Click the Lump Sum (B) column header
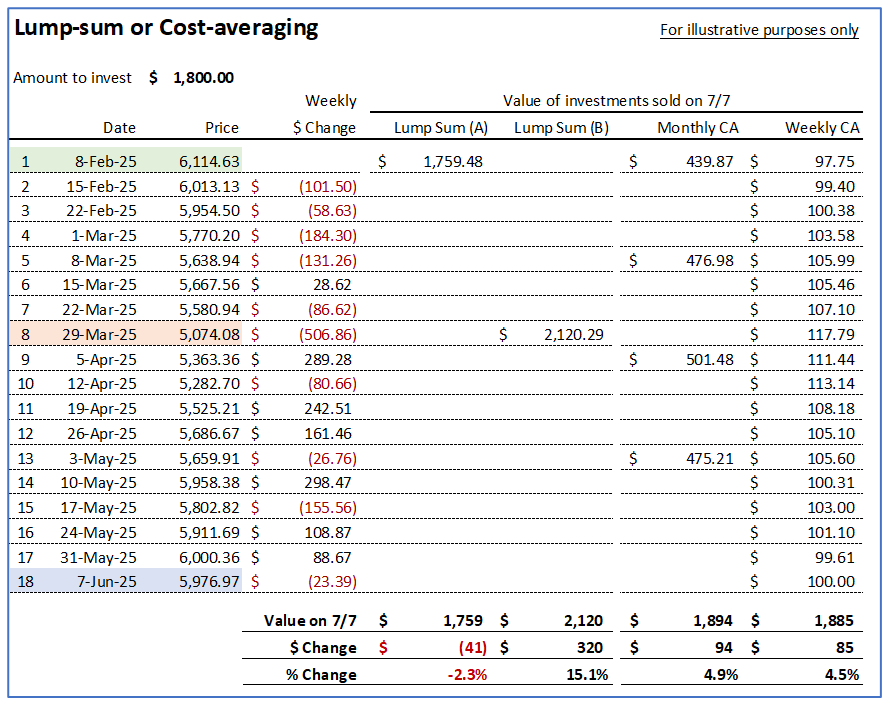890x704 pixels. tap(560, 127)
